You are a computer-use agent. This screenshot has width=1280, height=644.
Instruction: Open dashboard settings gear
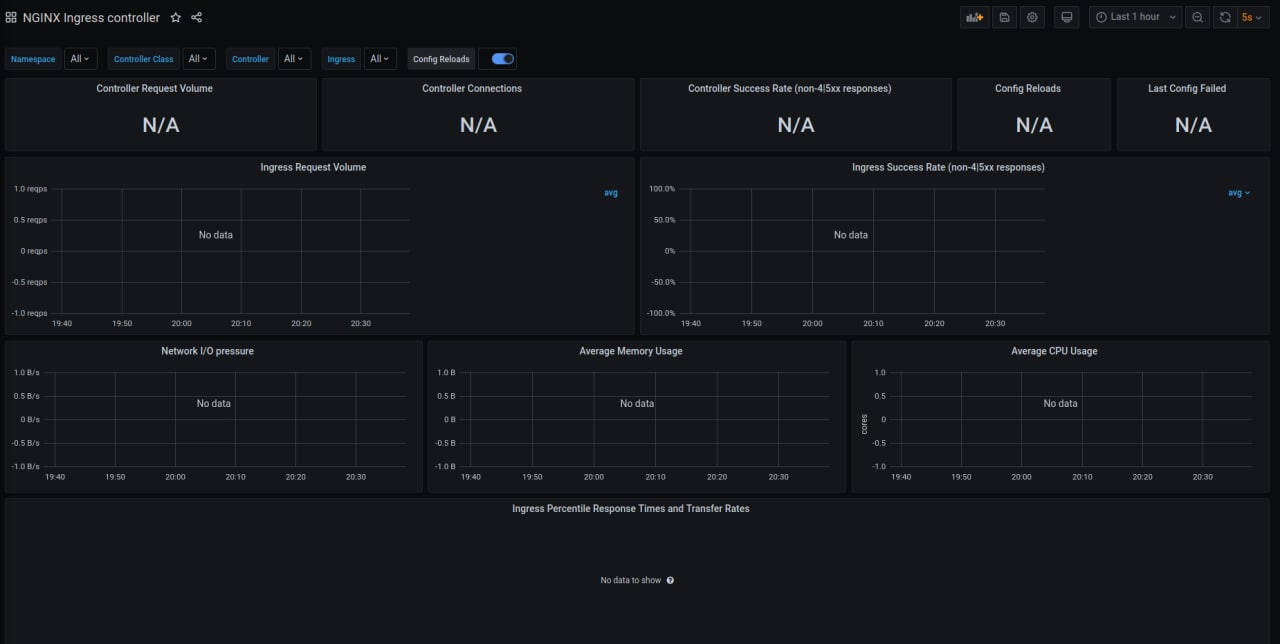[x=1033, y=17]
